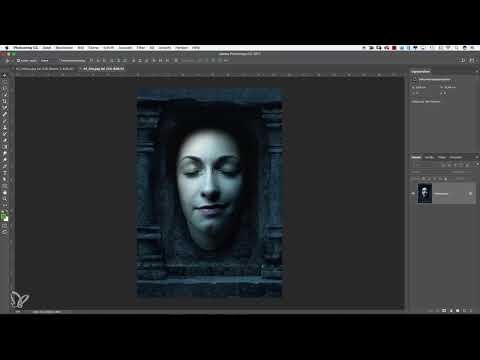Select the Gradient tool
Screen dimensions: 480x360
tap(5, 147)
